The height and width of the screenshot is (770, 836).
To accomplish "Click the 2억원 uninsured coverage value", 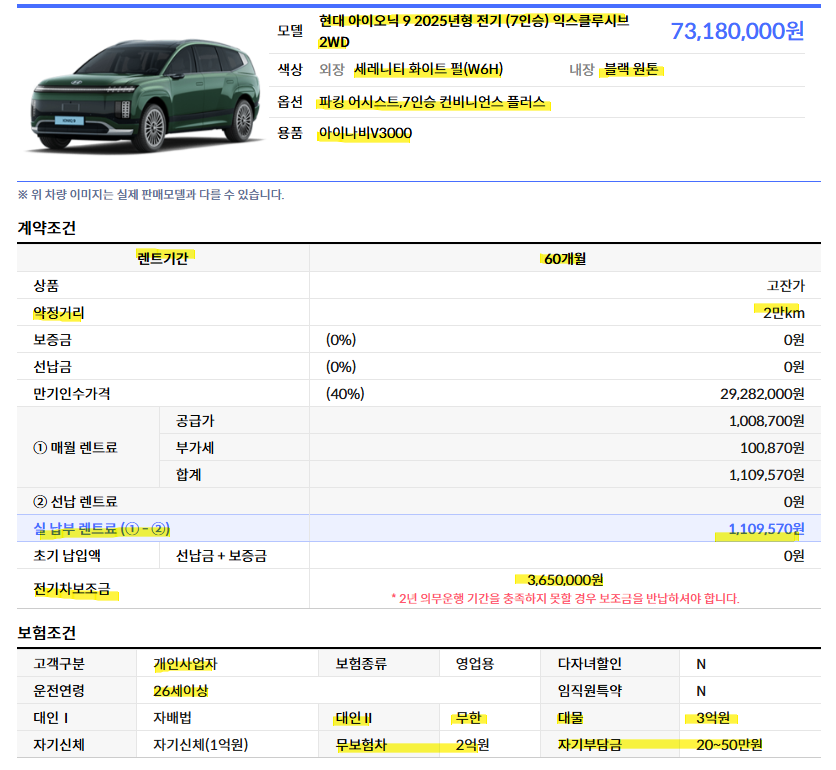I will click(472, 745).
